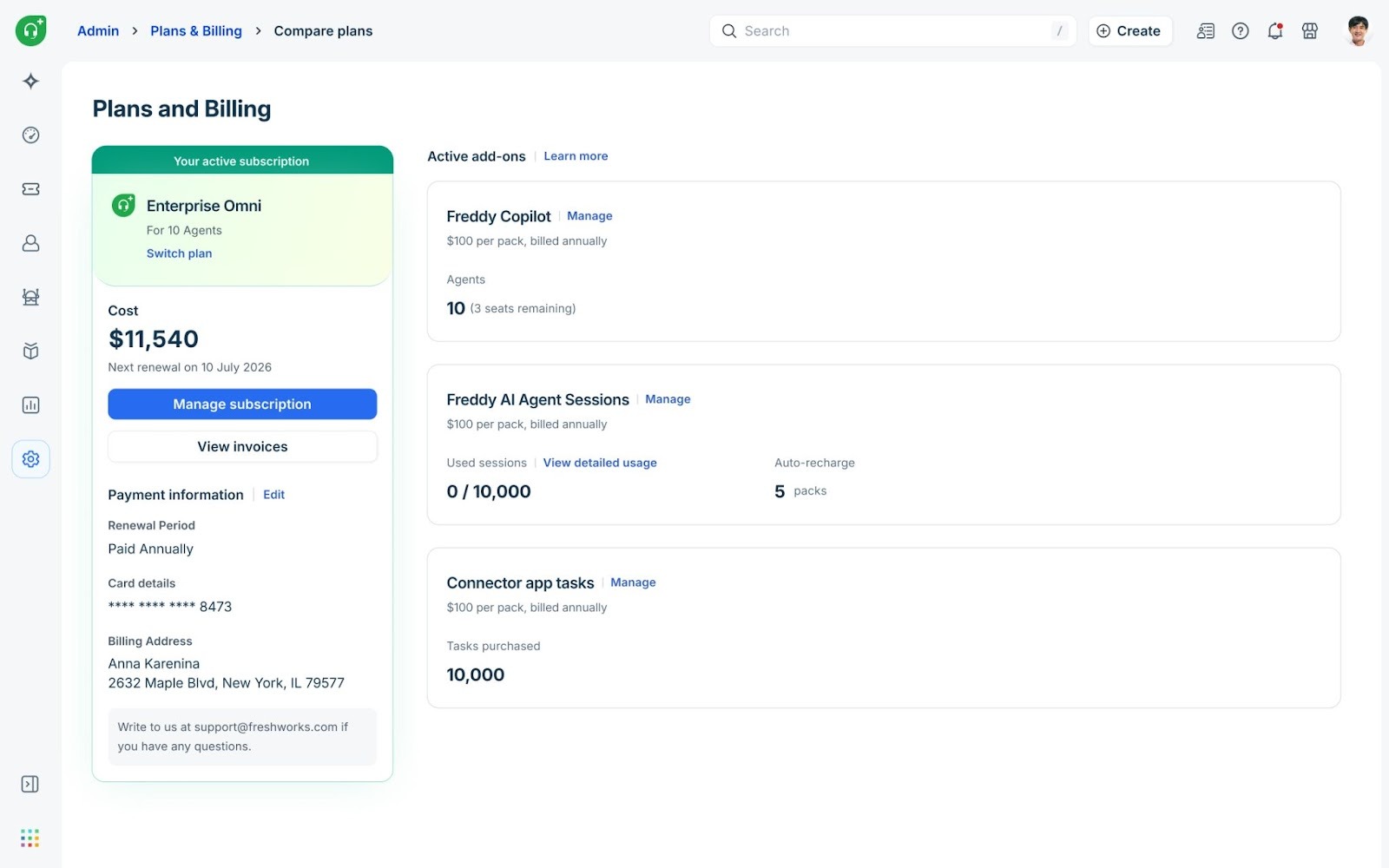Go to Plans & Billing breadcrumb
Viewport: 1389px width, 868px height.
[x=196, y=30]
